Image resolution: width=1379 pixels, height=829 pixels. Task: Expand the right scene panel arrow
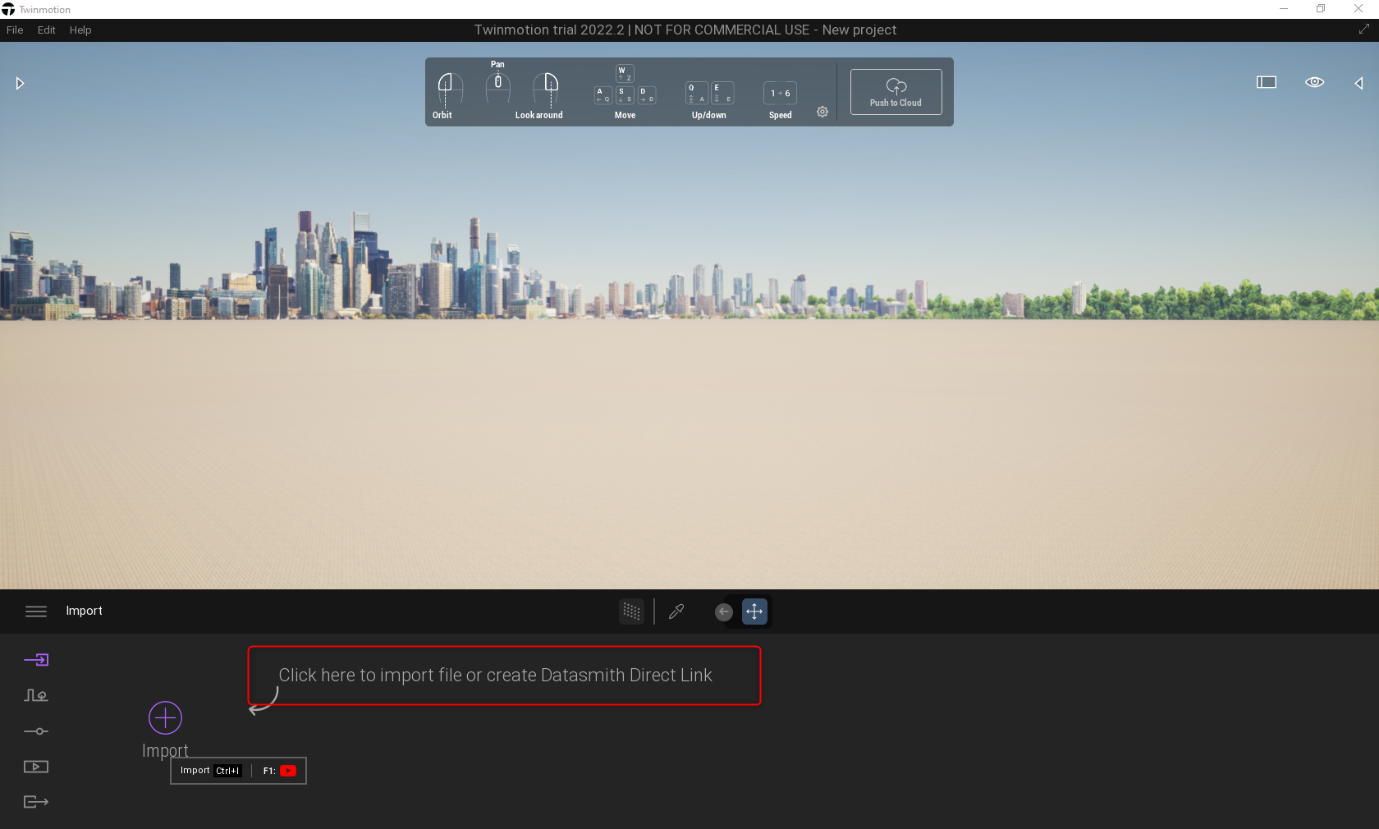tap(1359, 84)
